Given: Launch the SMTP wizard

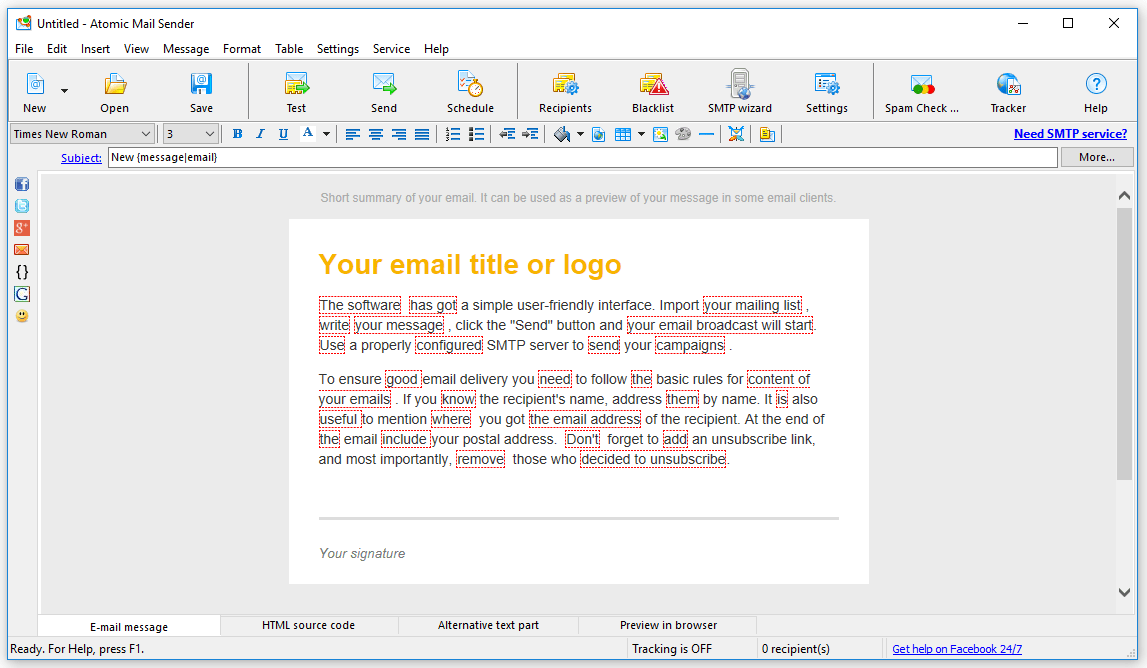Looking at the screenshot, I should click(740, 84).
